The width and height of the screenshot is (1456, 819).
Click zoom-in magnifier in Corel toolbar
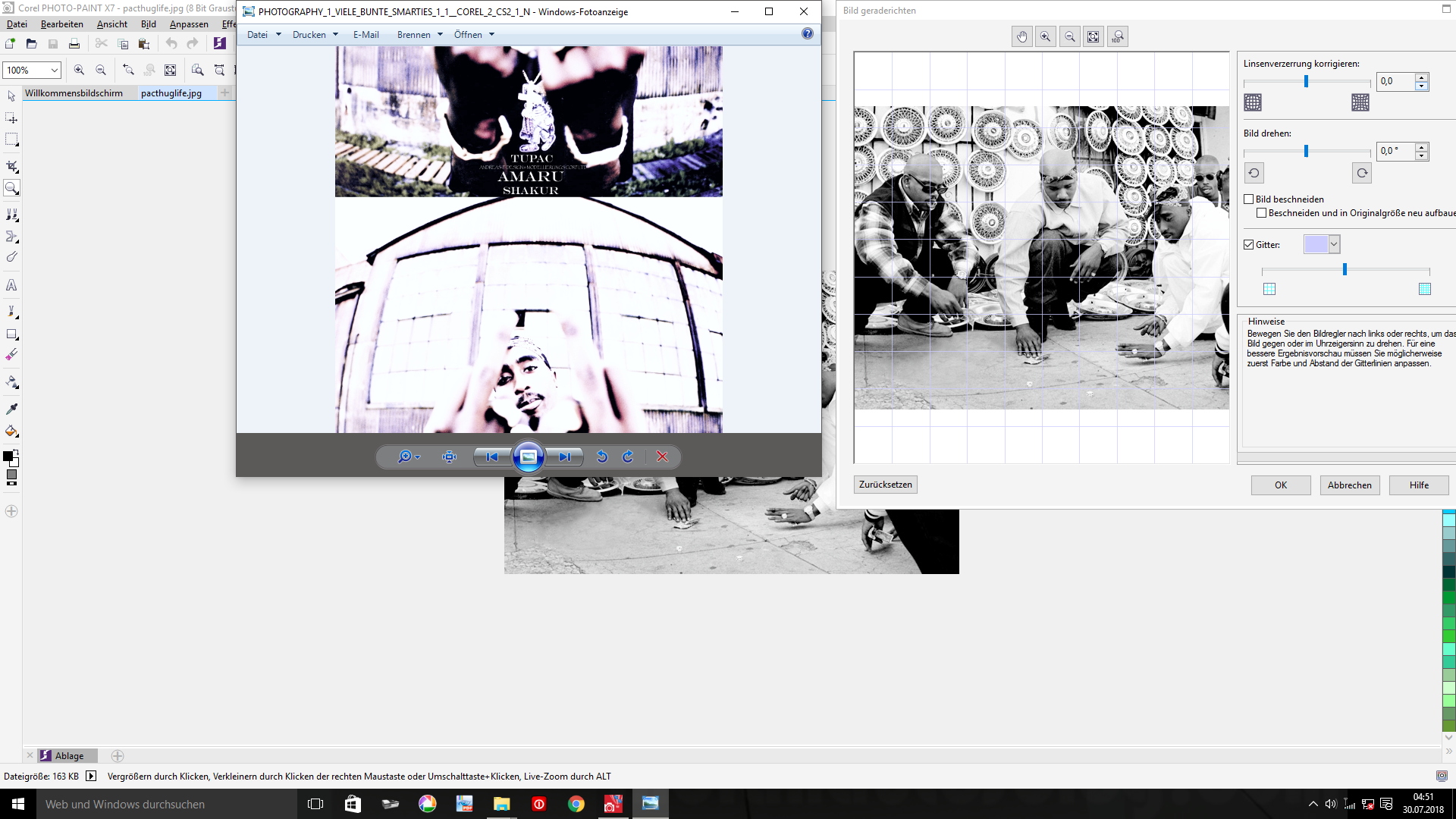point(79,70)
